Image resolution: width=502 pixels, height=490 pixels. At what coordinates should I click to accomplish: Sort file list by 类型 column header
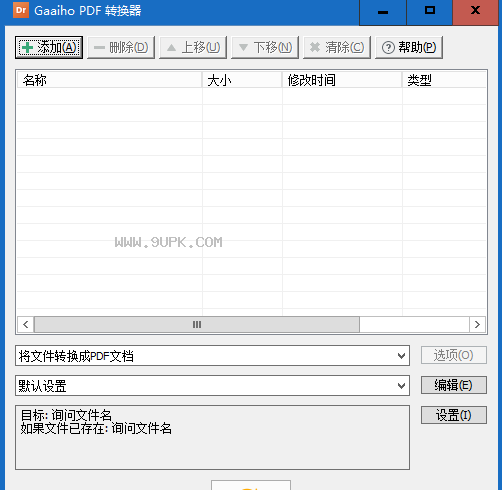(444, 80)
